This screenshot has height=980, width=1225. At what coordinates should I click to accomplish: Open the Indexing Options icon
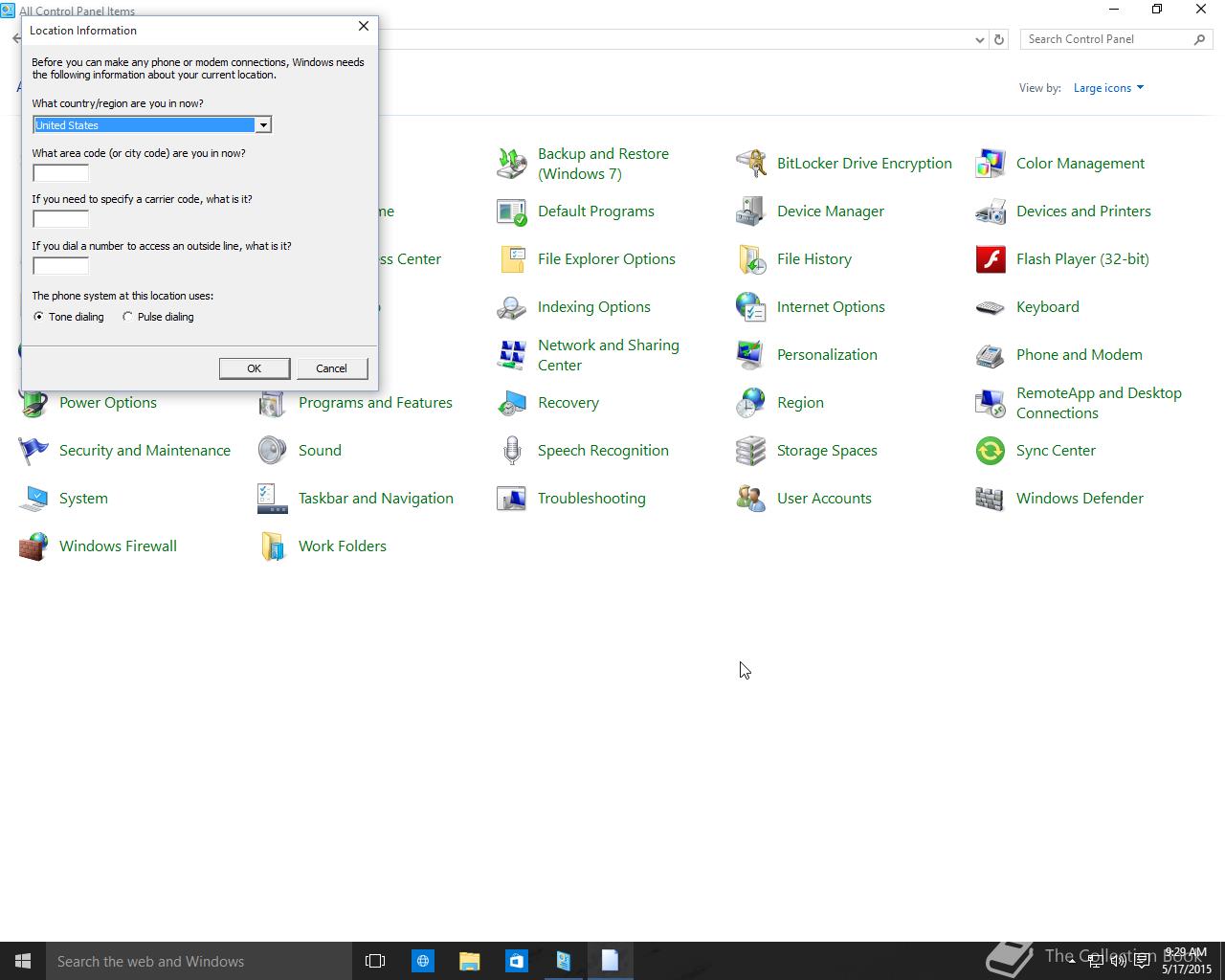click(512, 307)
